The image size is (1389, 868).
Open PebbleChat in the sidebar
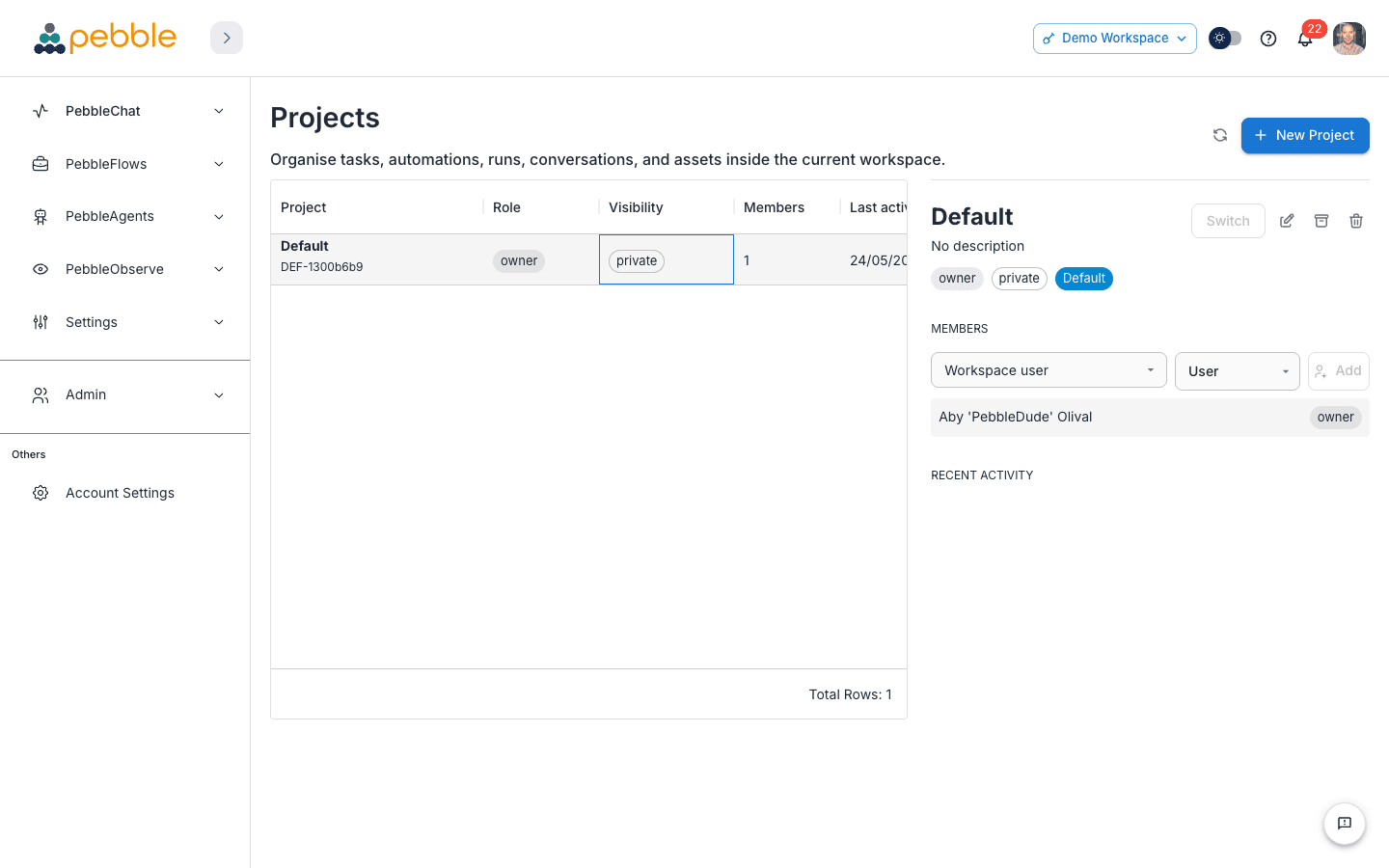tap(125, 111)
